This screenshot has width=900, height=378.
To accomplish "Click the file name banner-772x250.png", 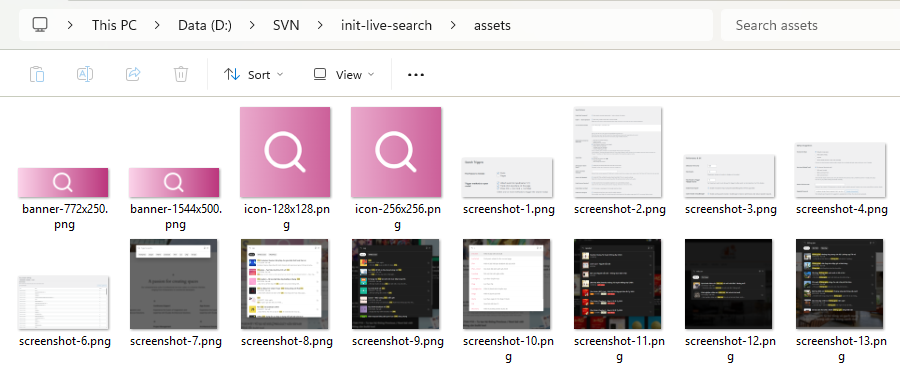I will (64, 217).
